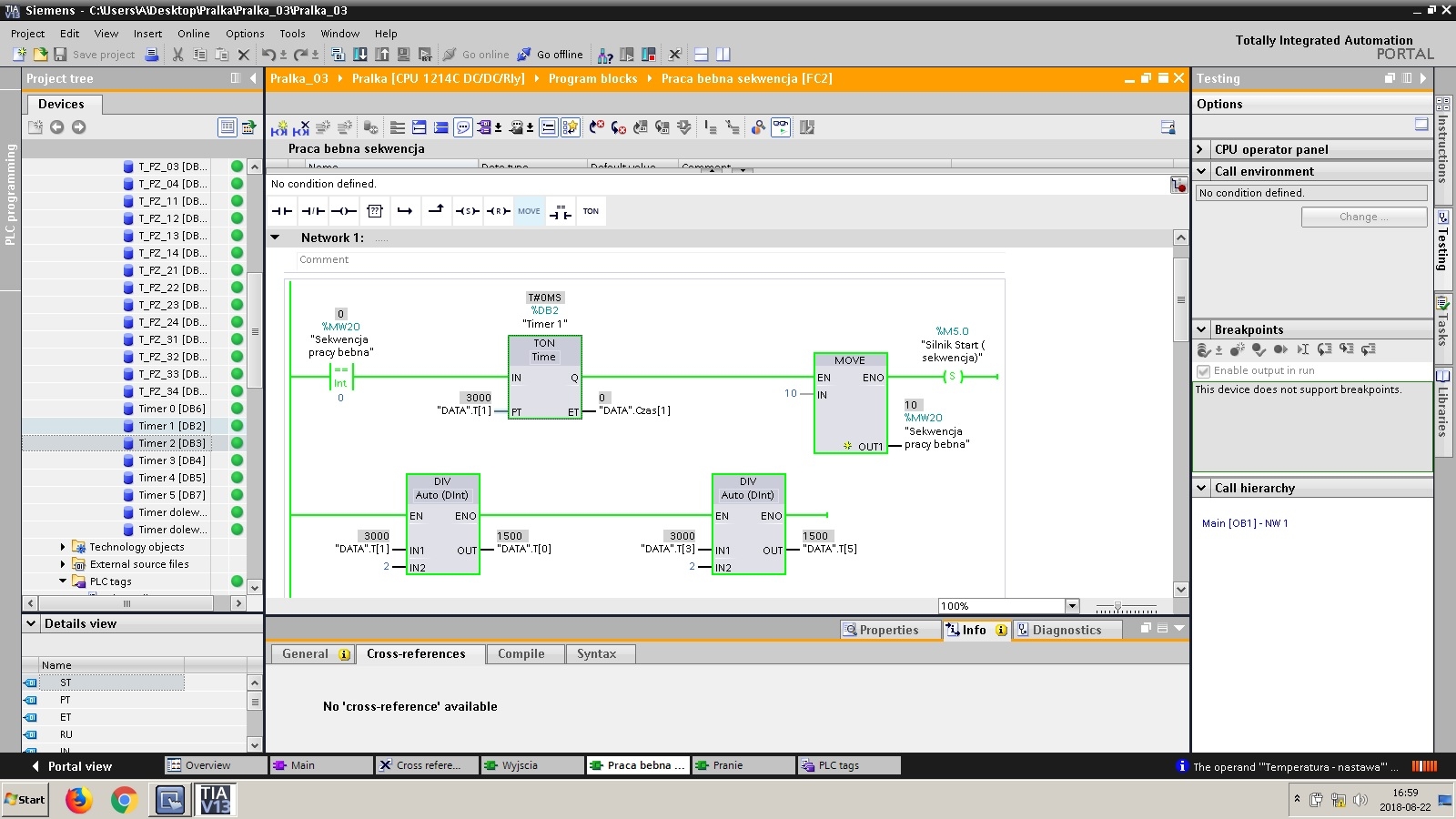Insert a normally closed contact
Image resolution: width=1456 pixels, height=819 pixels.
tap(313, 211)
